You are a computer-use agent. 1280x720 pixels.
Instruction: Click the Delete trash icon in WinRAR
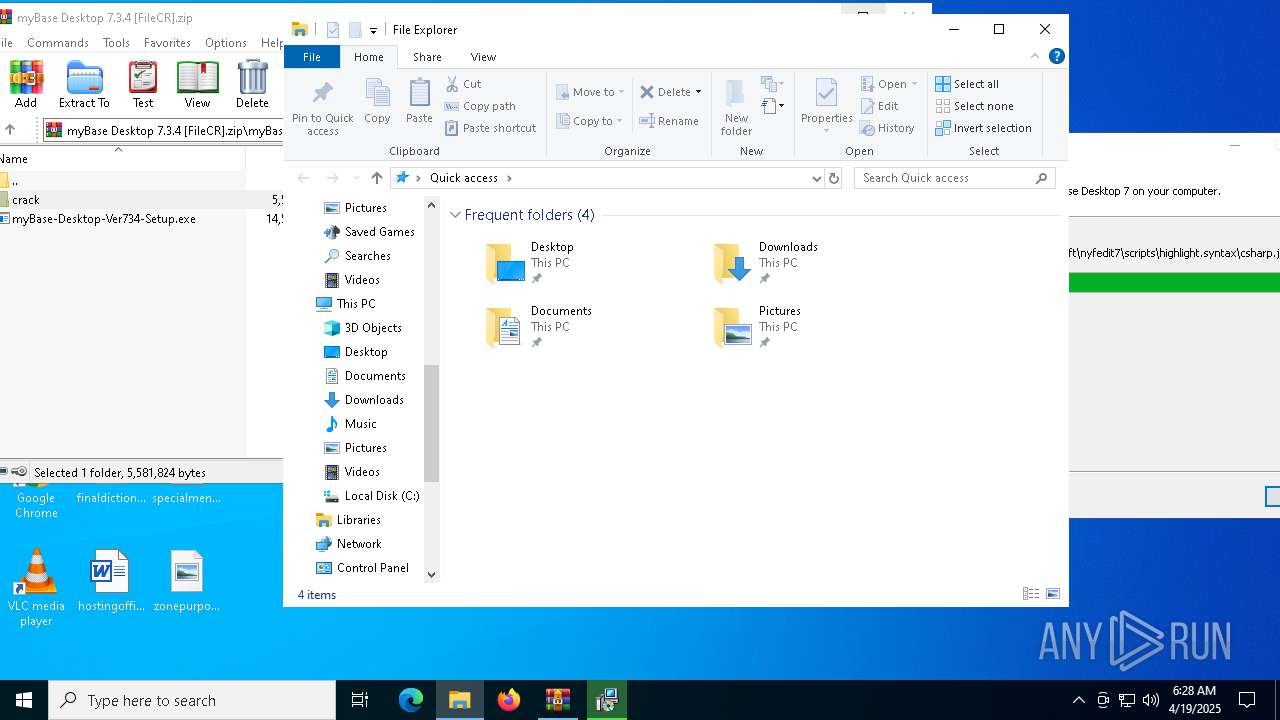coord(252,85)
